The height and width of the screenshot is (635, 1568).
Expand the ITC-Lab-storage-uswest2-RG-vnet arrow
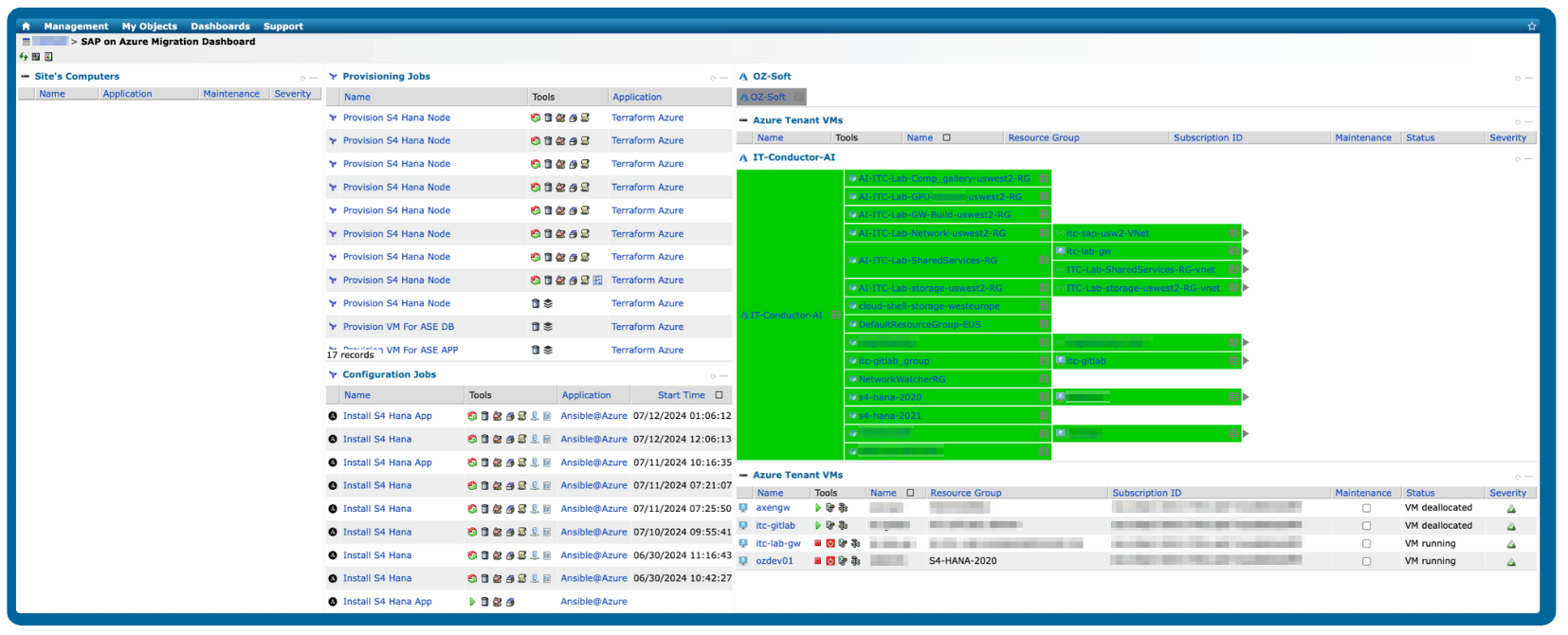(1246, 288)
